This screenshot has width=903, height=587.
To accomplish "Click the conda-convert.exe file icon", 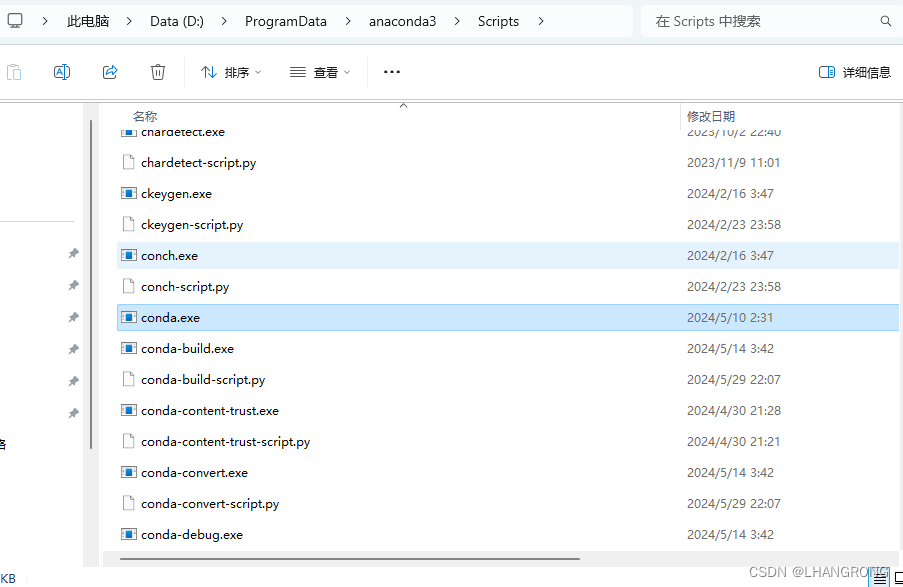I will tap(128, 472).
